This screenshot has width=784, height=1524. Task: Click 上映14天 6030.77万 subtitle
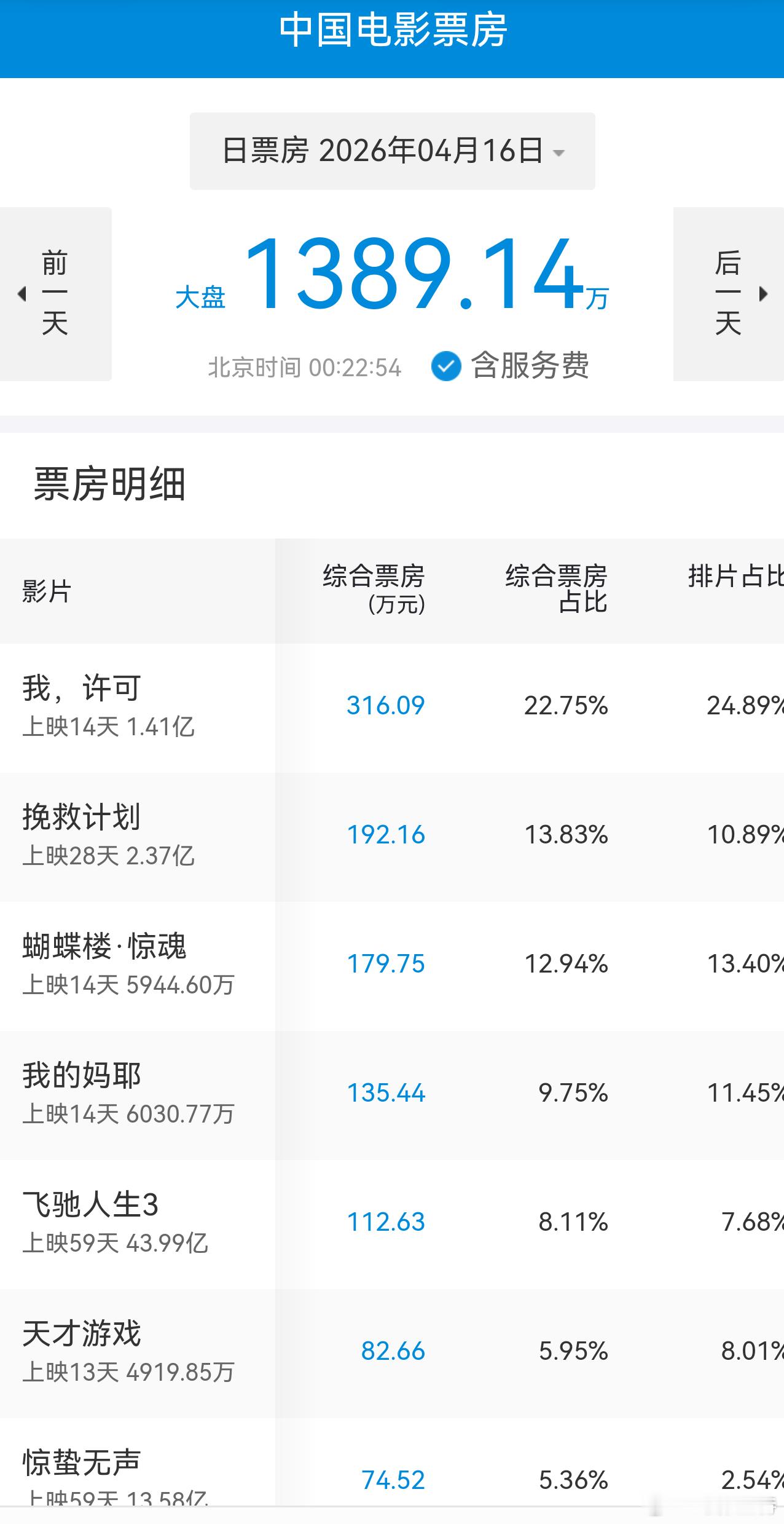tap(128, 1115)
